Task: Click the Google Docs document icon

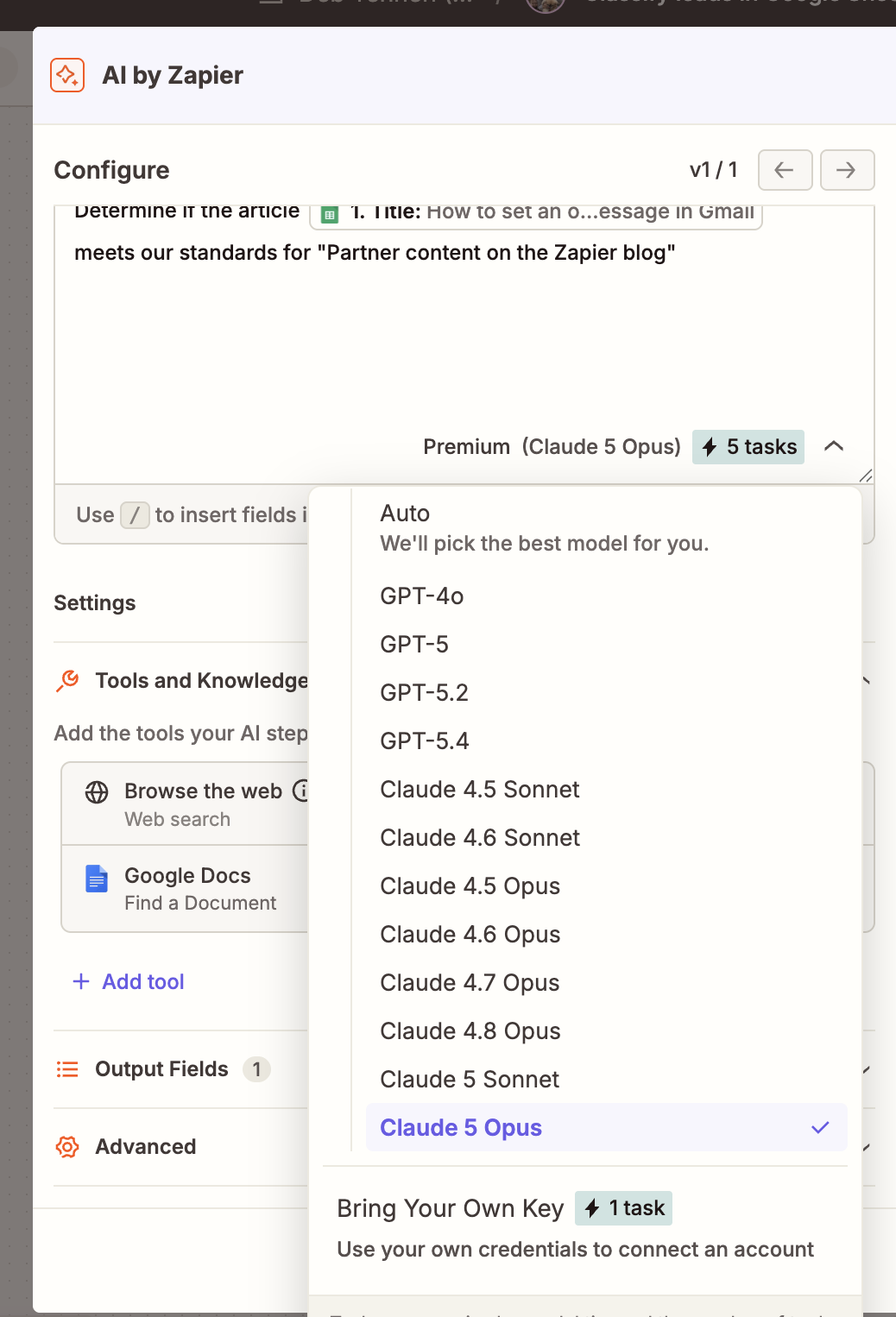Action: tap(97, 879)
